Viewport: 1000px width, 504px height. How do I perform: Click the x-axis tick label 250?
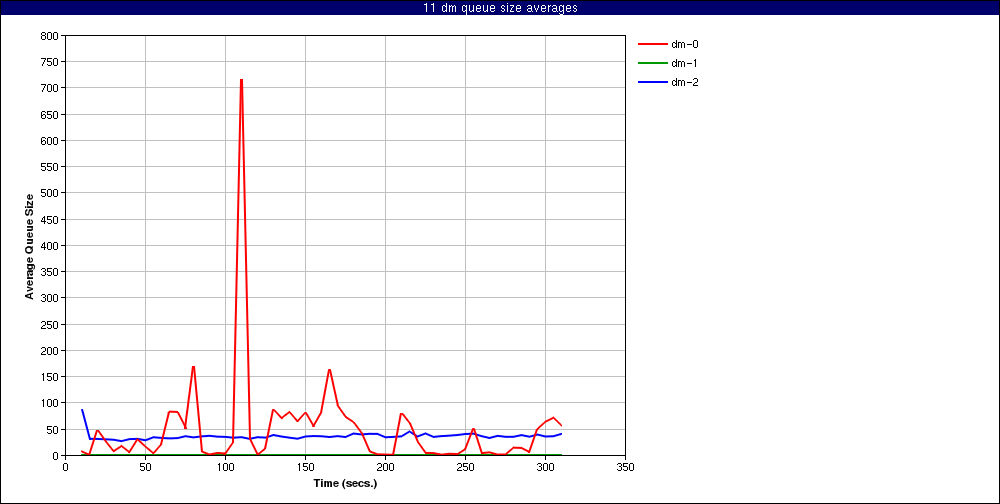[x=466, y=467]
